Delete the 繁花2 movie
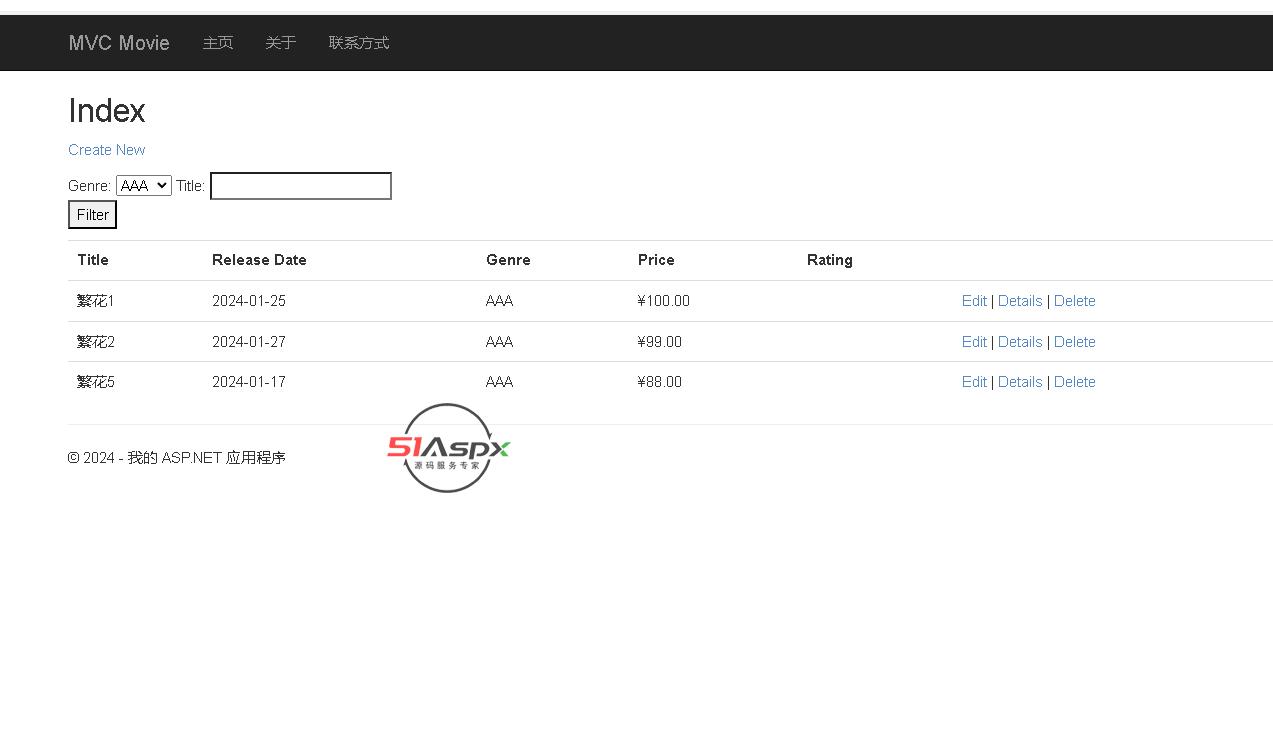 click(x=1074, y=342)
